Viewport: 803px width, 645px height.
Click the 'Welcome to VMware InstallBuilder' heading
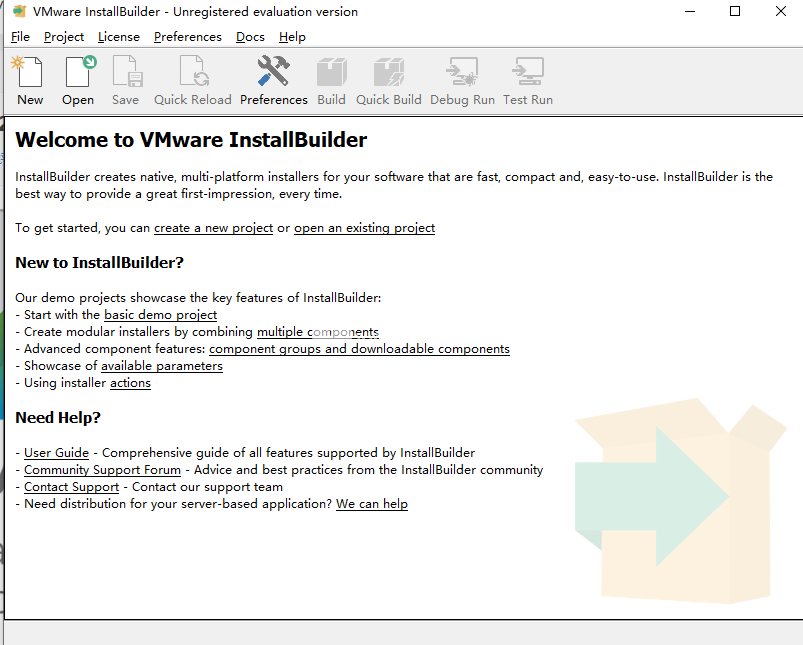click(191, 140)
